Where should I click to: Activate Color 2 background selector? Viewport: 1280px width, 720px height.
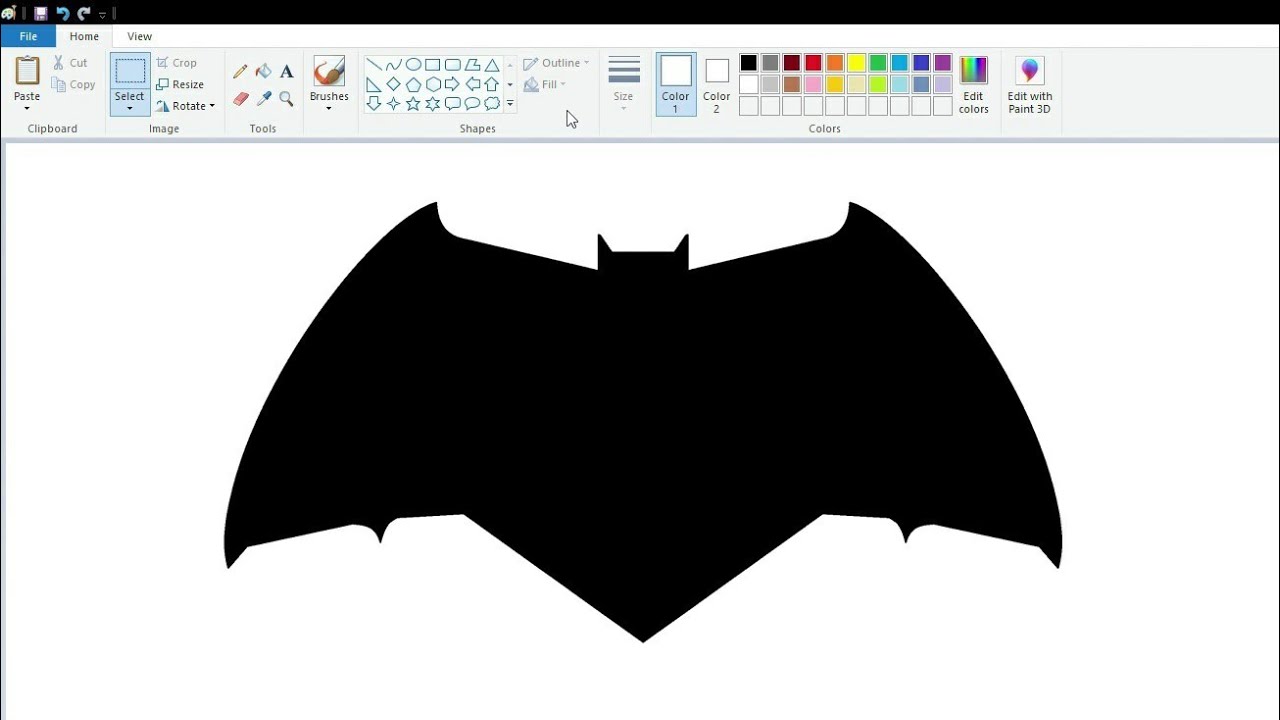pyautogui.click(x=716, y=85)
